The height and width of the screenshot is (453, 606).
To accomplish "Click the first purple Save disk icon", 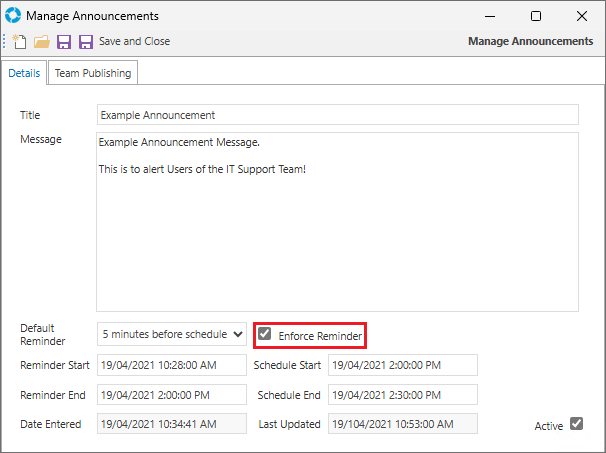I will click(64, 41).
